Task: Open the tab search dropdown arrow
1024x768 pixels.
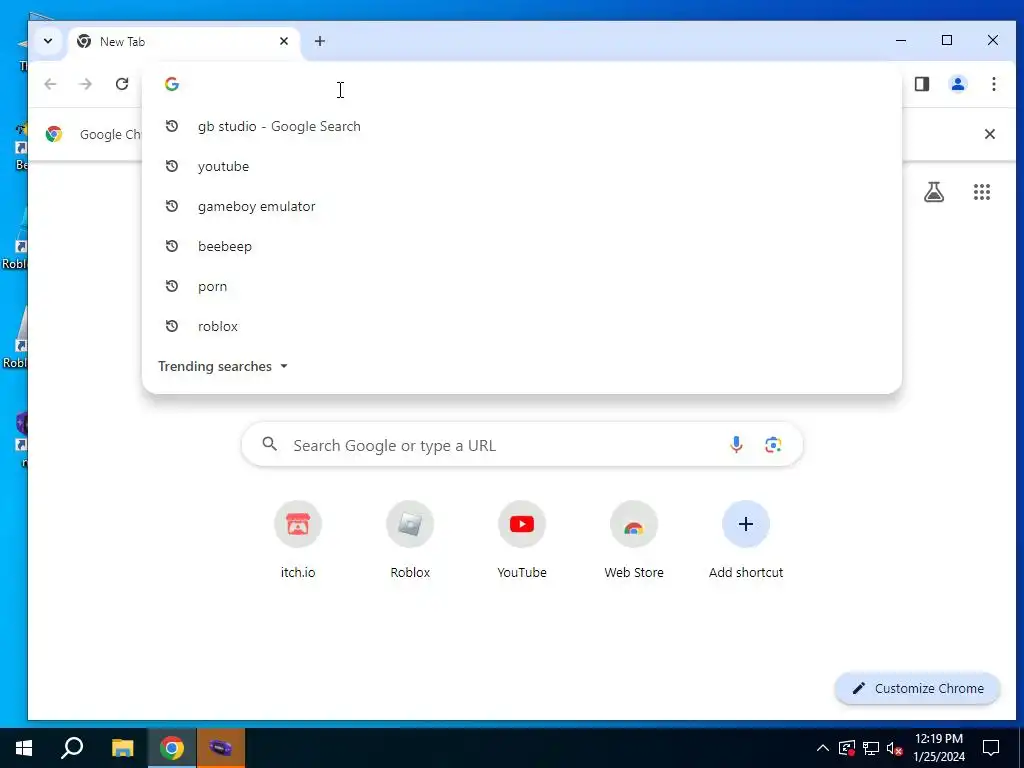Action: pyautogui.click(x=48, y=41)
